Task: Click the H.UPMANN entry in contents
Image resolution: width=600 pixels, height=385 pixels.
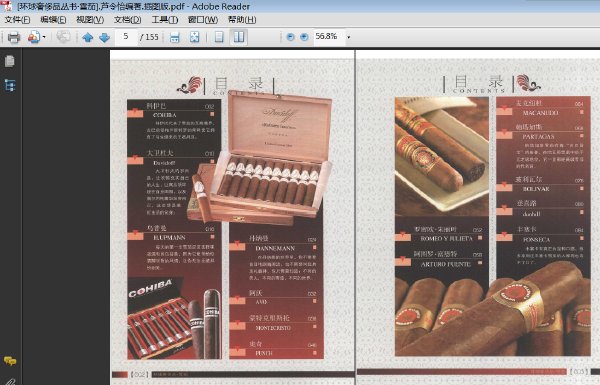Action: (169, 238)
